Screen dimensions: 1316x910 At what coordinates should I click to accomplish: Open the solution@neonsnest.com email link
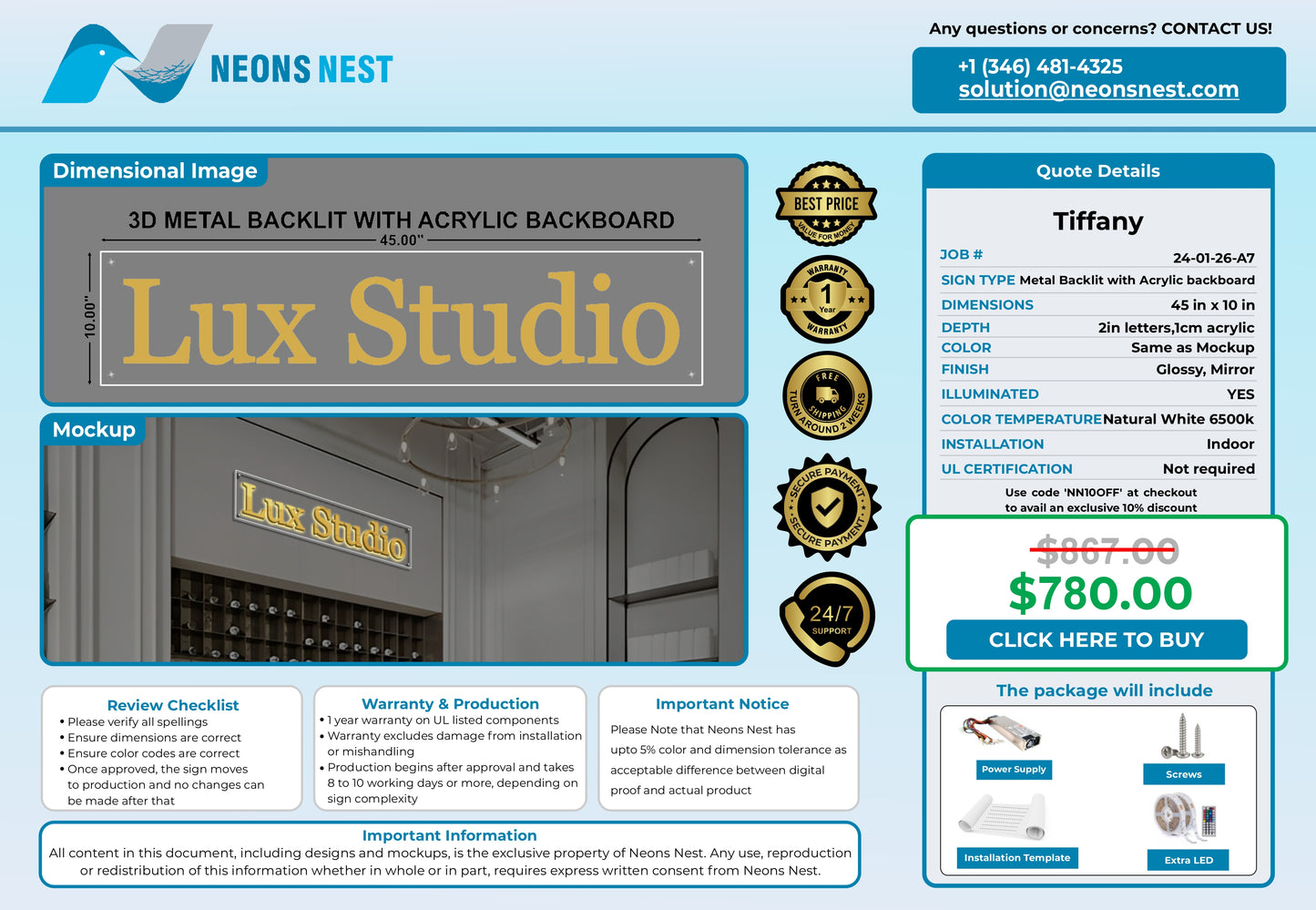tap(1098, 89)
